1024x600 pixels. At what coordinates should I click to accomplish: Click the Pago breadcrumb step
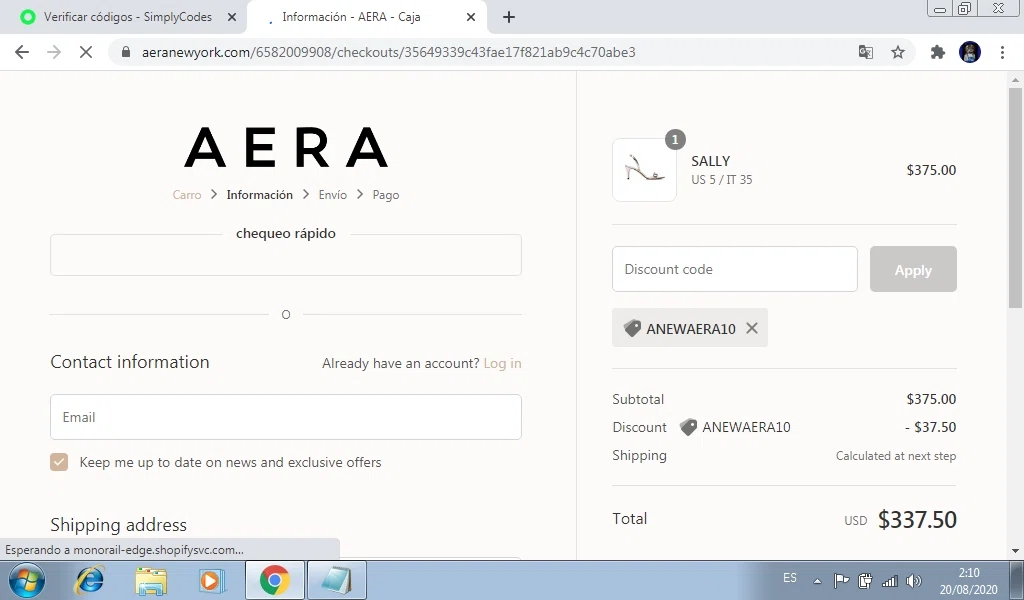(386, 195)
